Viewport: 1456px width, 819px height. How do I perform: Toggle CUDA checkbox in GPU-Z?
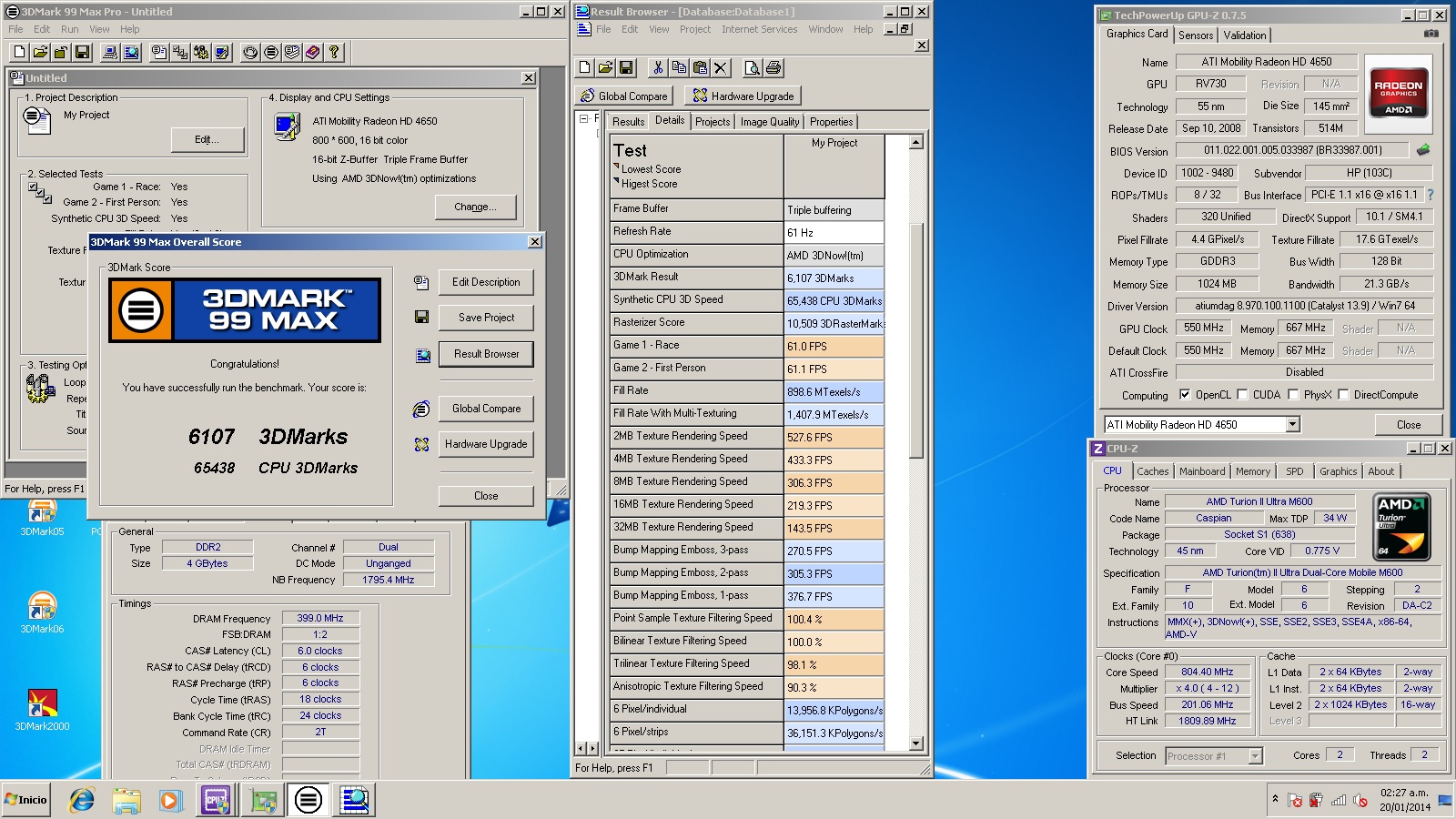point(1242,395)
